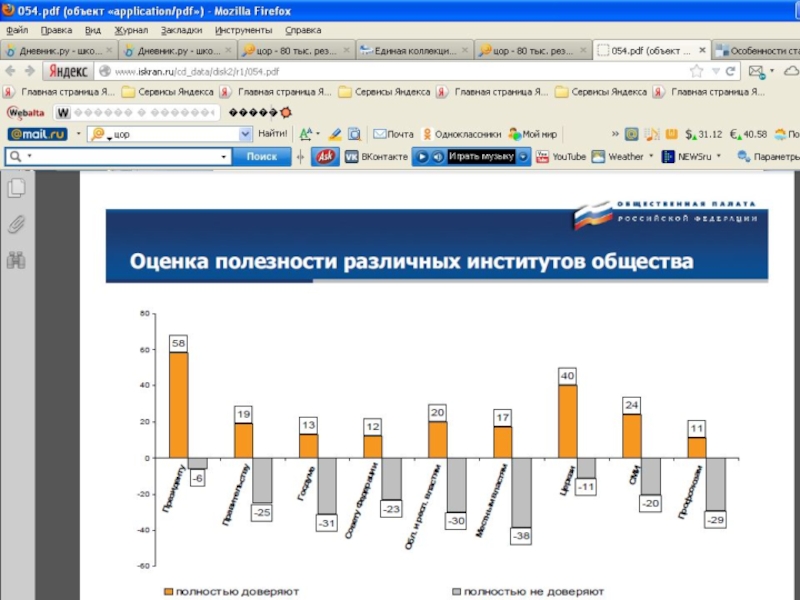Go back with the navigation arrow
The width and height of the screenshot is (800, 600).
tap(10, 71)
